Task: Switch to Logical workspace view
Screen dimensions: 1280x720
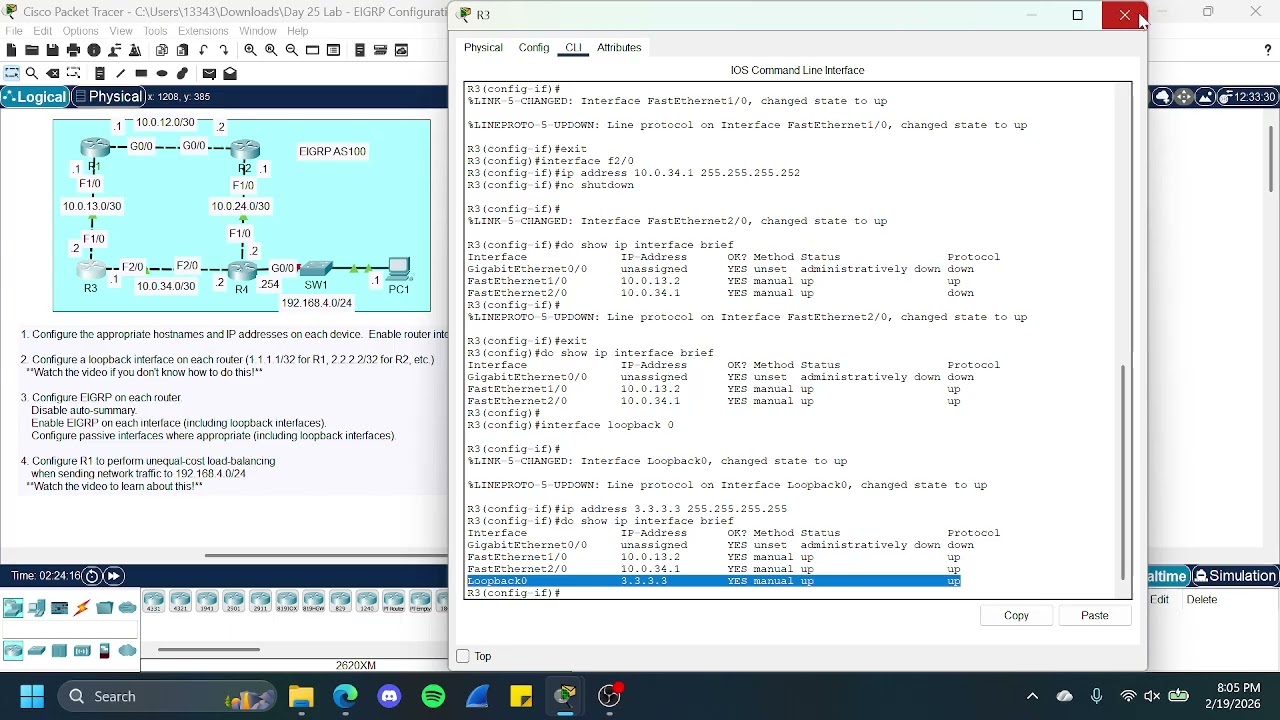Action: [36, 97]
